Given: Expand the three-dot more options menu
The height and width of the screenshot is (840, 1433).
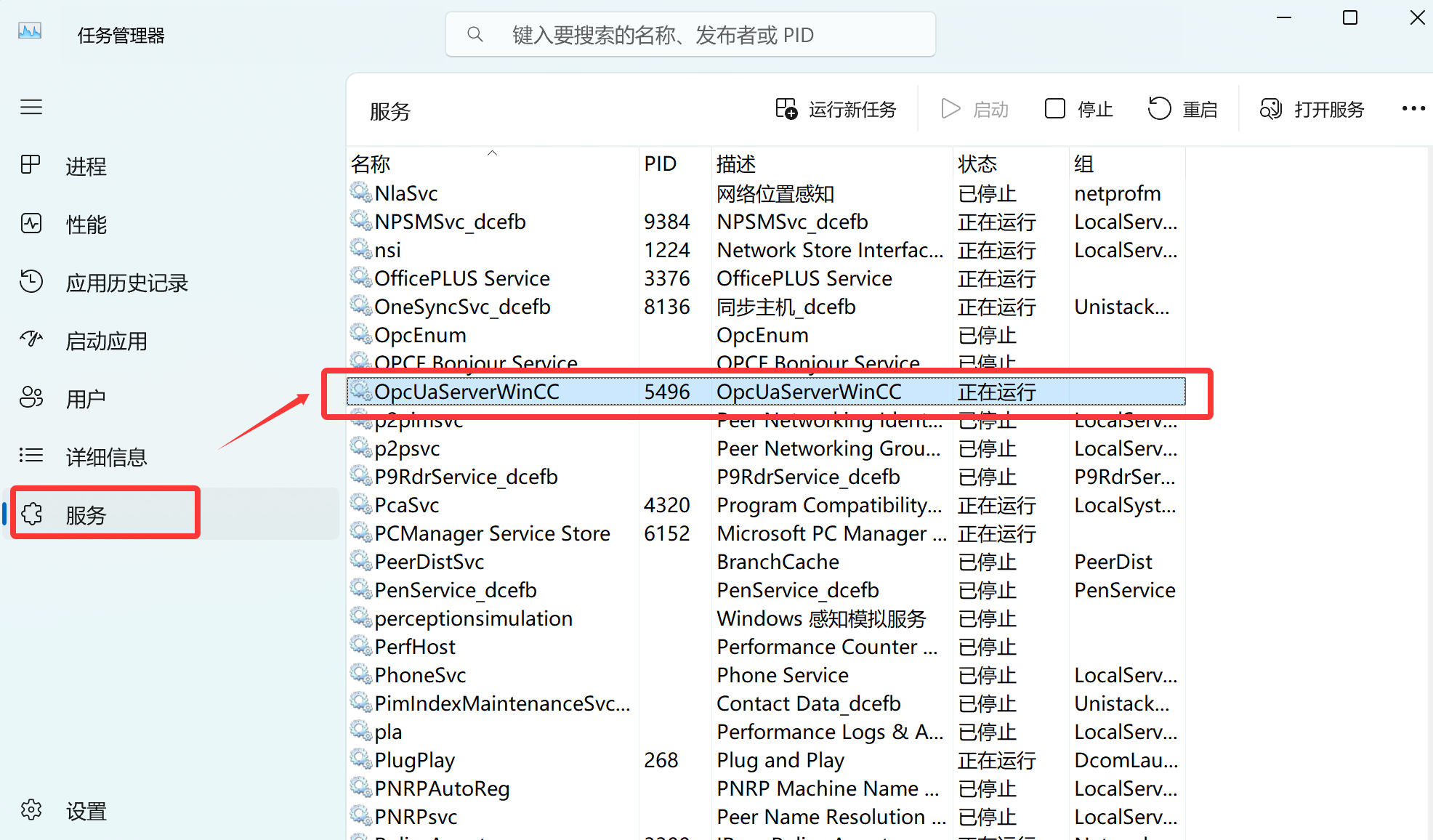Looking at the screenshot, I should (1413, 109).
